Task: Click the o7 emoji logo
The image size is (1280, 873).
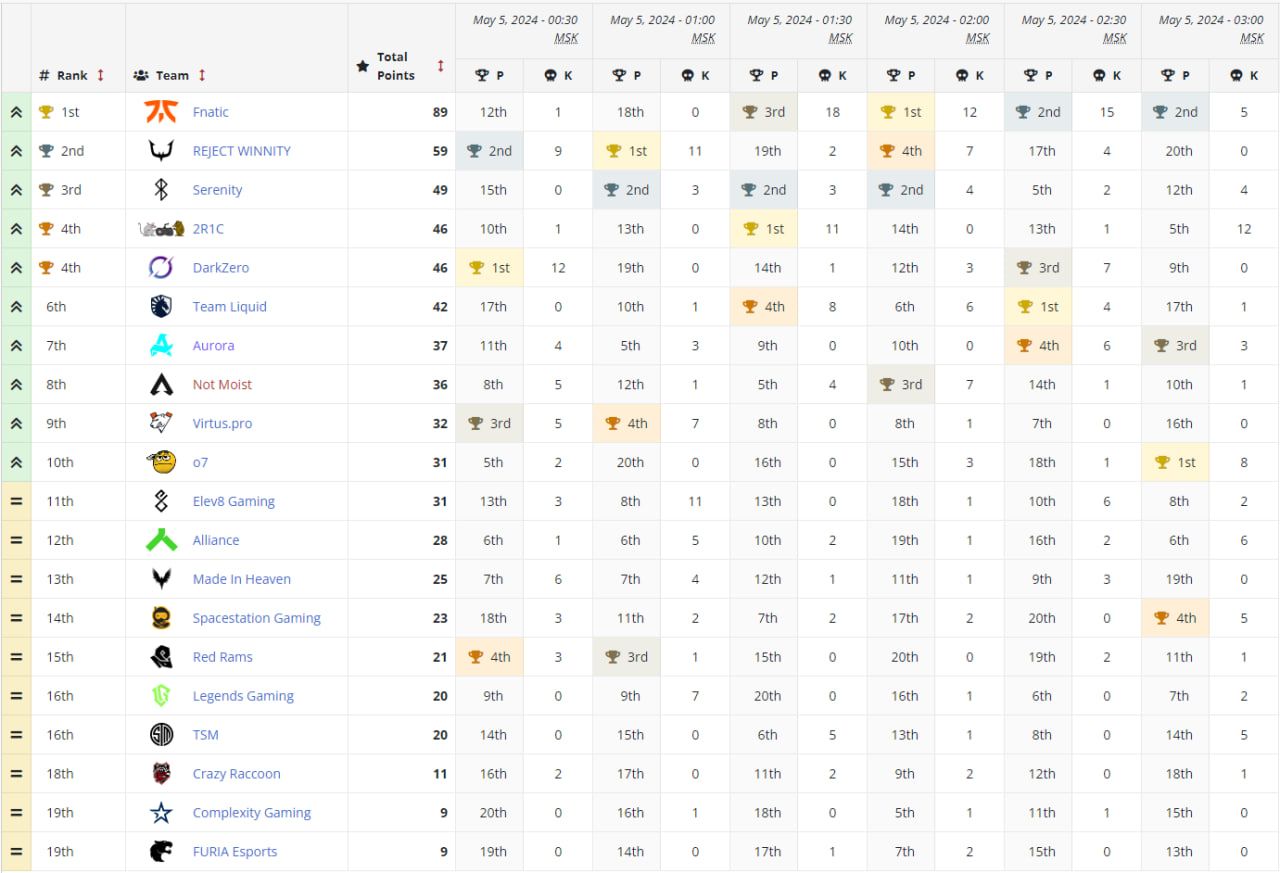Action: click(x=161, y=462)
